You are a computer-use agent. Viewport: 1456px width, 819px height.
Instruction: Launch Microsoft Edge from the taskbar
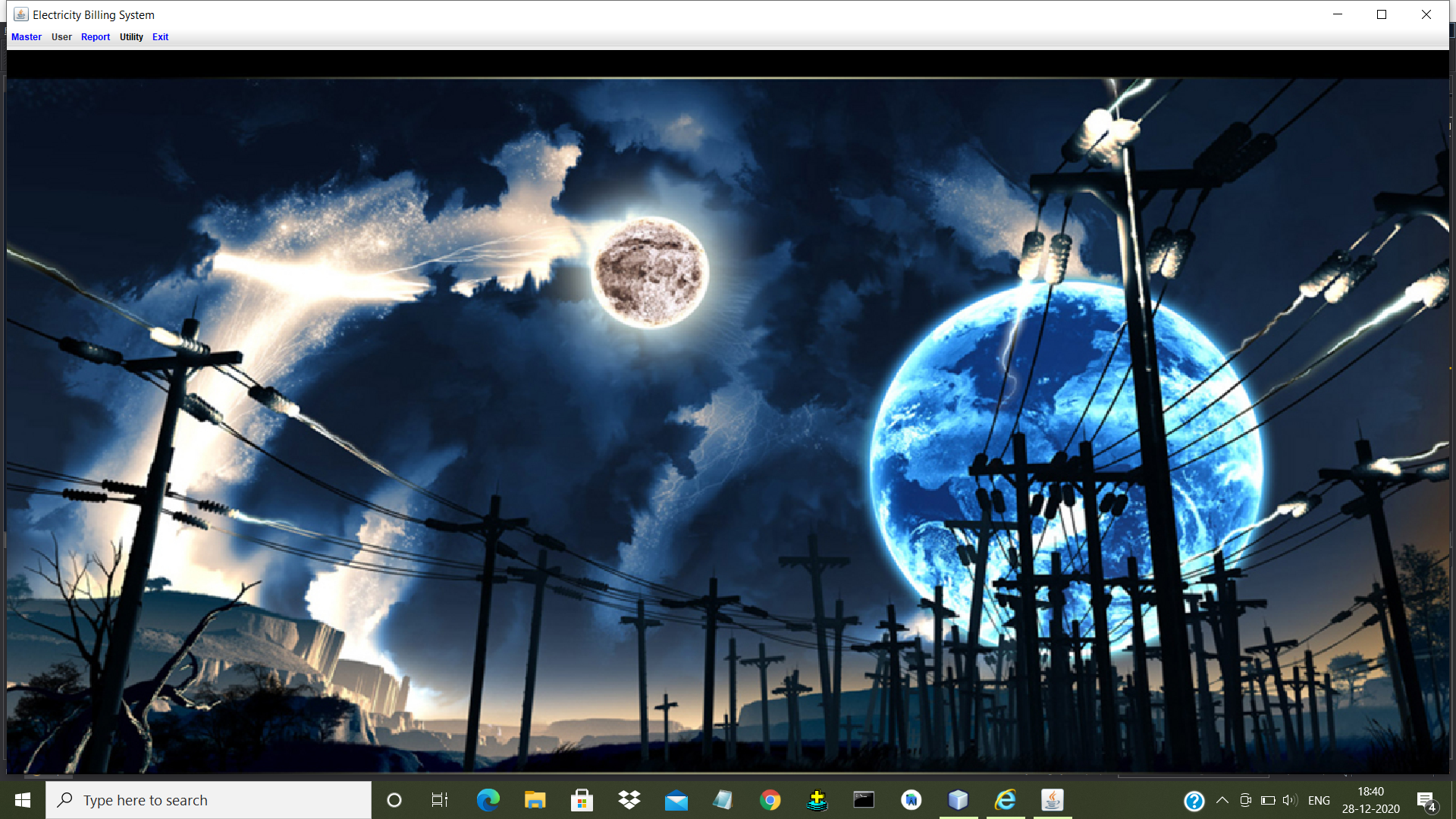pyautogui.click(x=488, y=800)
